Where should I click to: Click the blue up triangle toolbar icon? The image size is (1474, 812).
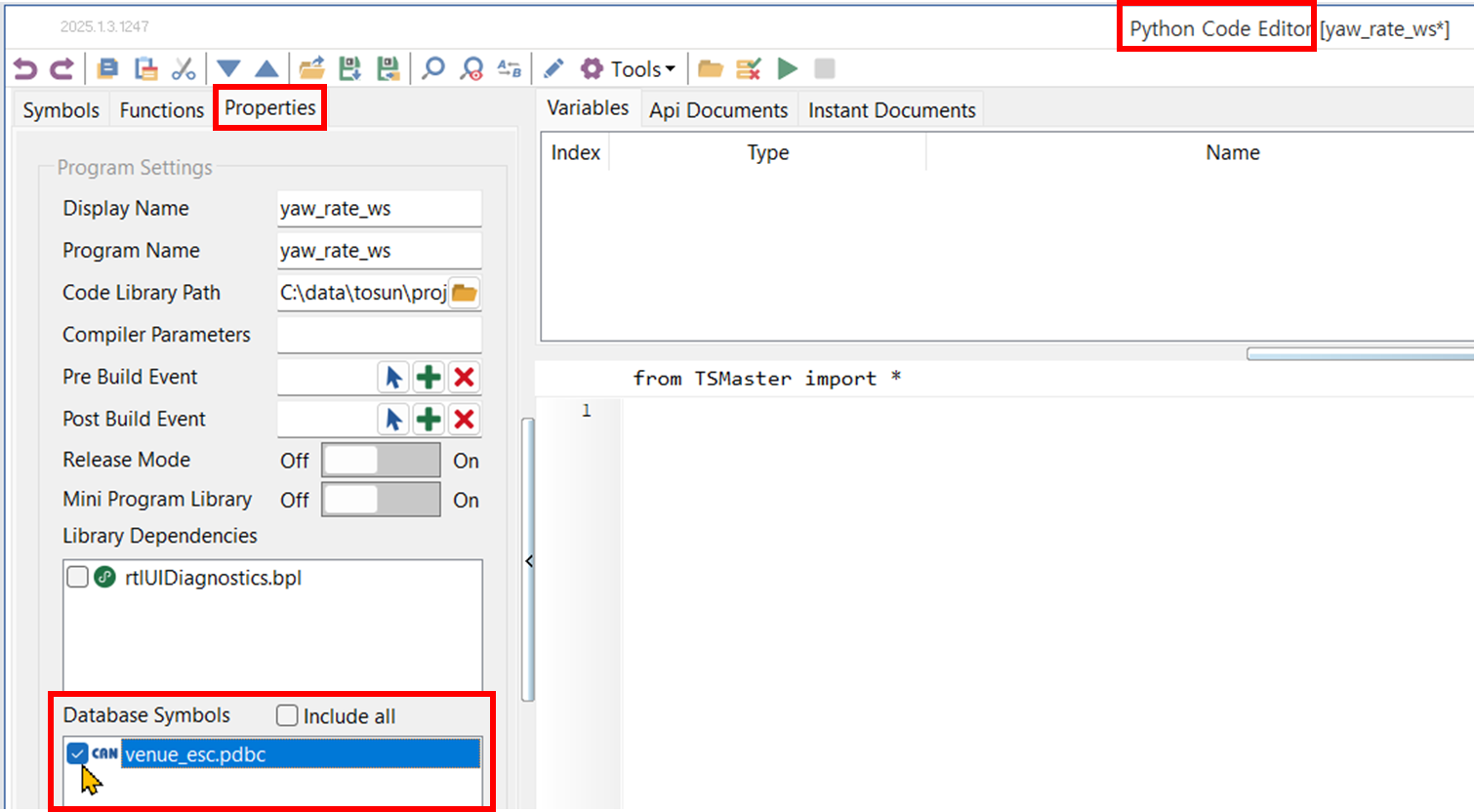[x=266, y=69]
